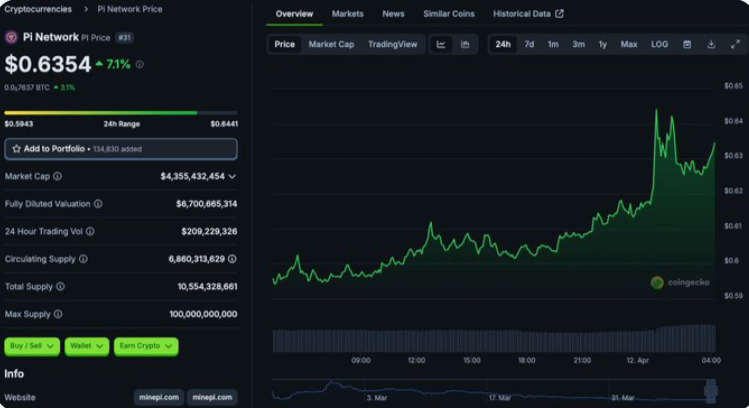Select the 1m time range
749x408 pixels.
click(x=553, y=44)
